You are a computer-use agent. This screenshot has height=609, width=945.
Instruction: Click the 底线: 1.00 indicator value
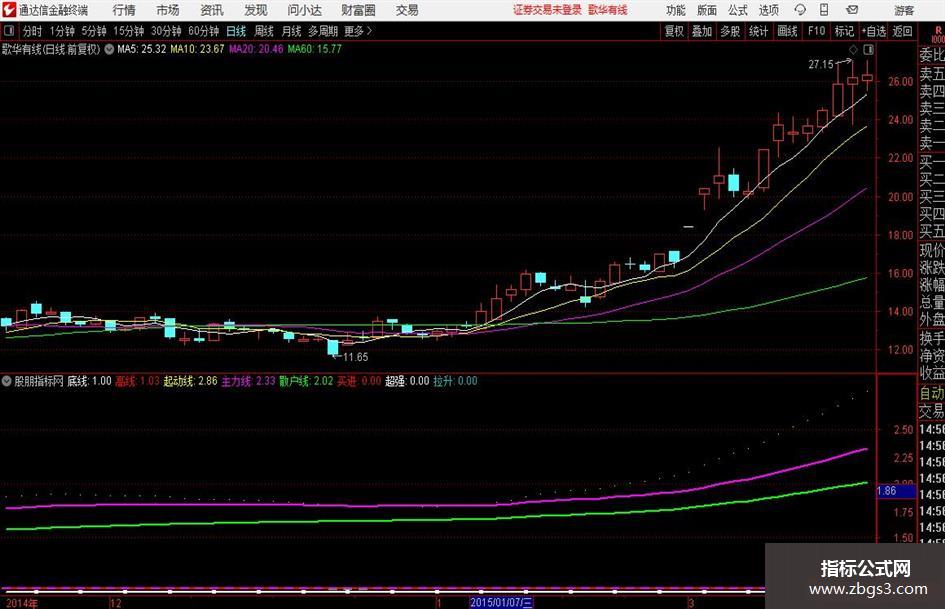[x=89, y=381]
